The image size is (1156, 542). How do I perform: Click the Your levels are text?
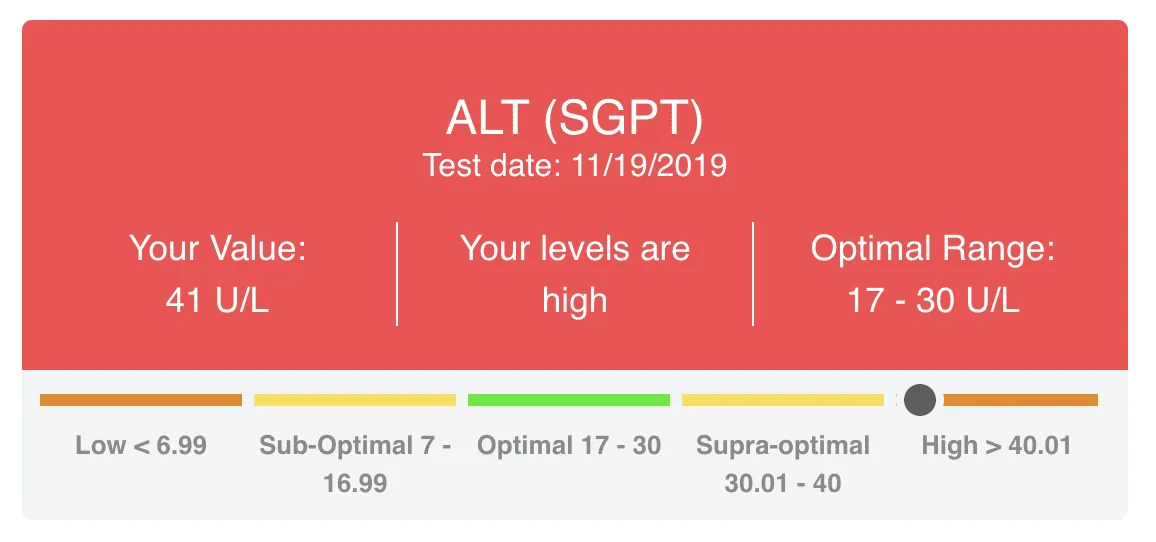[x=575, y=248]
